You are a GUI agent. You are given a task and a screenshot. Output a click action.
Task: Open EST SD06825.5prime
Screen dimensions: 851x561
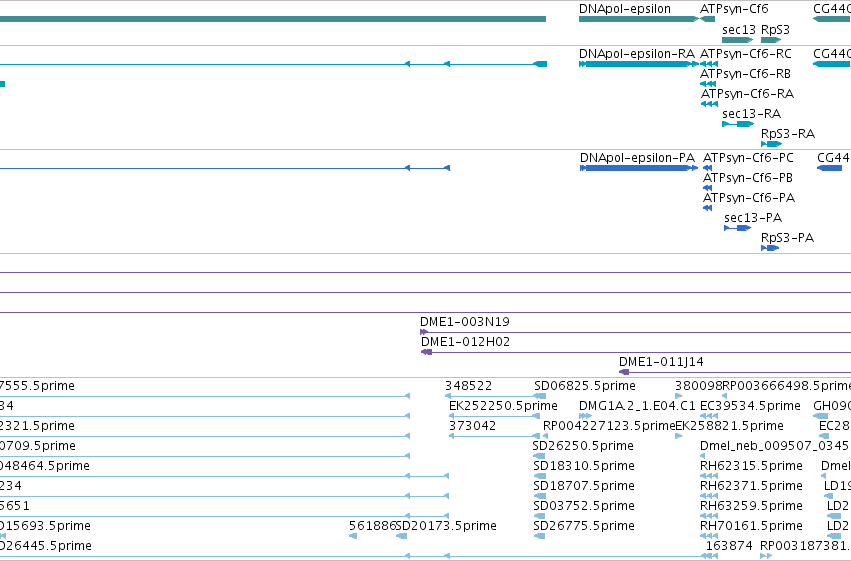(x=585, y=386)
